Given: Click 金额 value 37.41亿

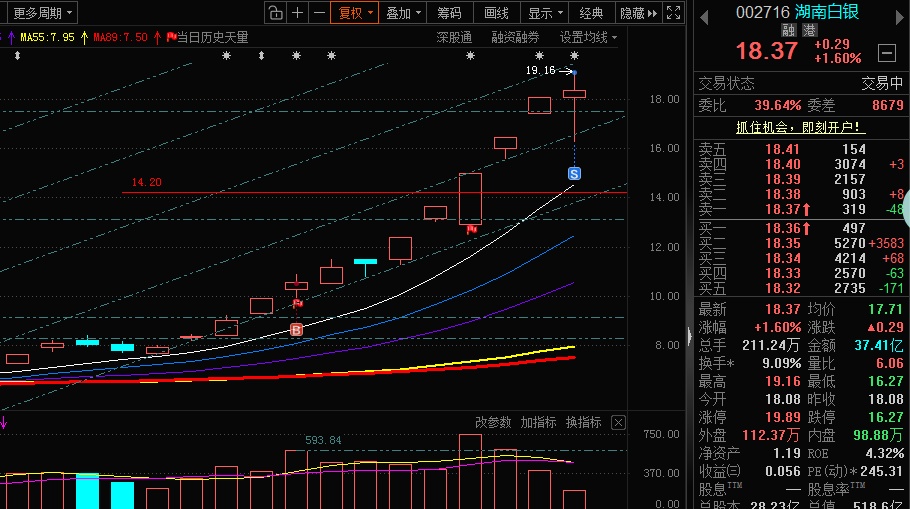Looking at the screenshot, I should [x=879, y=345].
